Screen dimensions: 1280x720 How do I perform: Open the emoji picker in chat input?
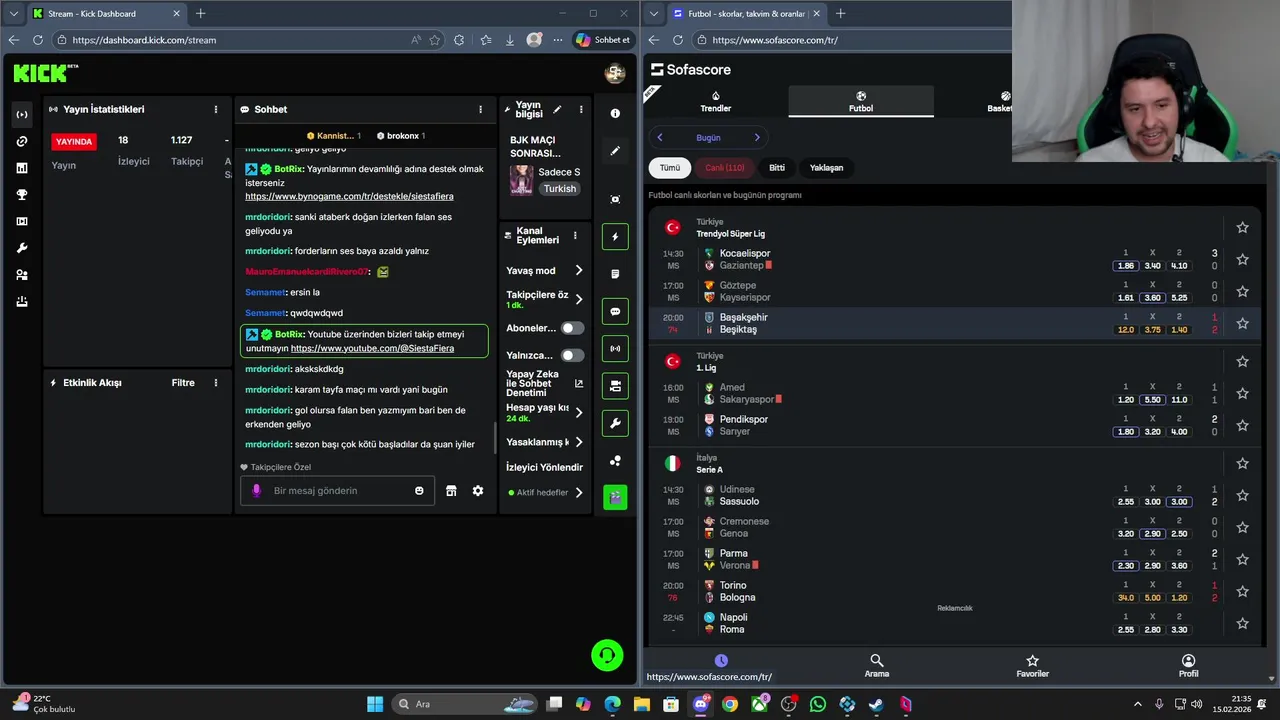pyautogui.click(x=419, y=491)
